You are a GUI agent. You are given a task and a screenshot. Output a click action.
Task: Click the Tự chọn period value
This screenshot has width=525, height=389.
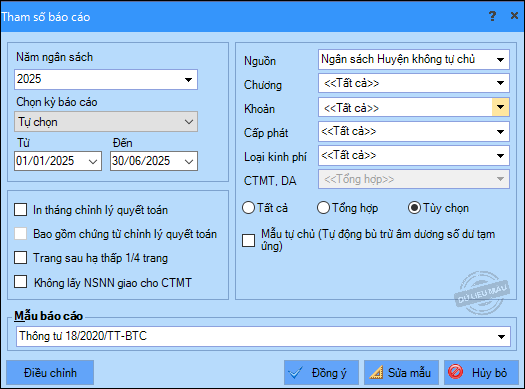point(38,122)
